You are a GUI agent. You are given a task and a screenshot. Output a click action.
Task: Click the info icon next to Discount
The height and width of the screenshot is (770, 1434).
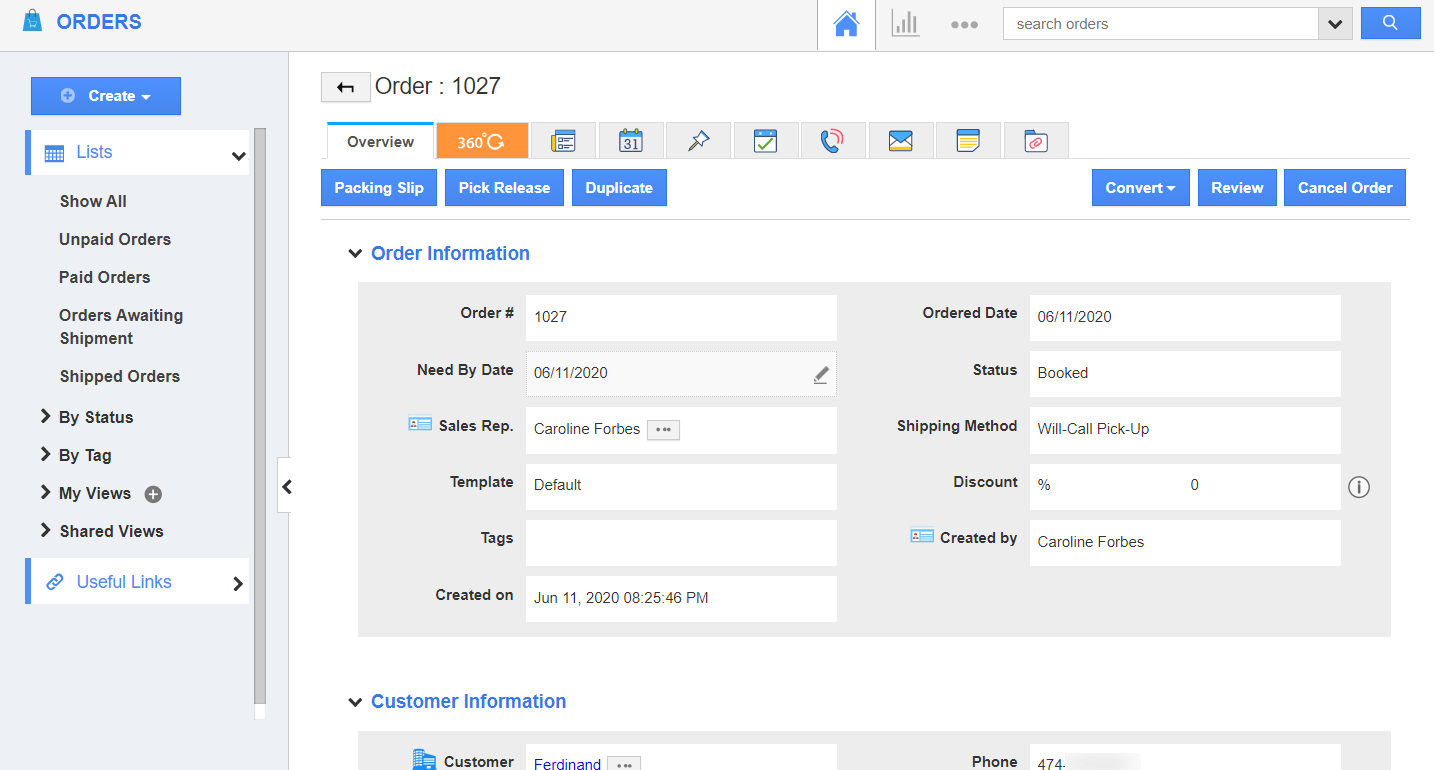click(x=1359, y=487)
